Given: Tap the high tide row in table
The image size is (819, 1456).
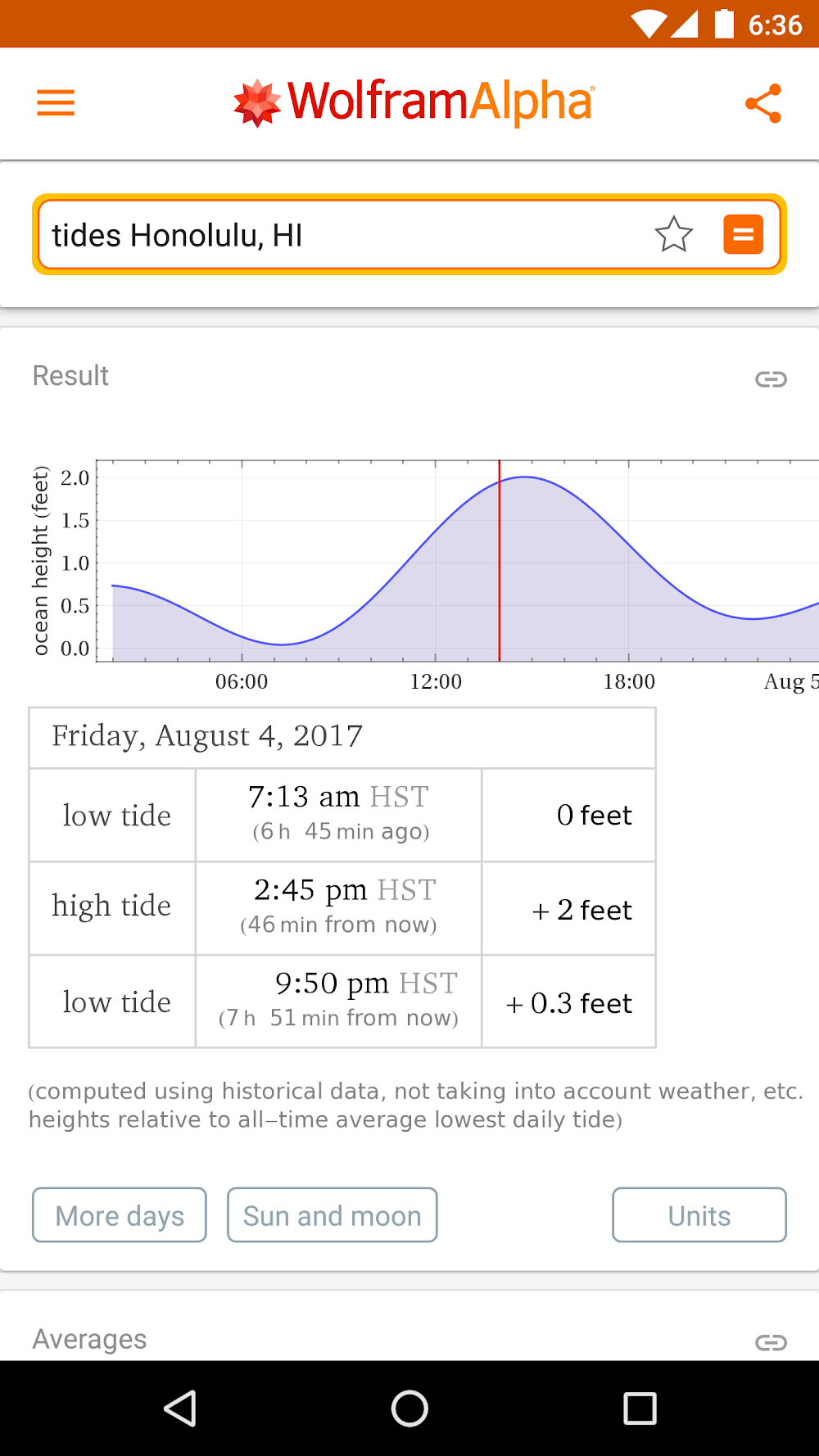Looking at the screenshot, I should pos(342,908).
